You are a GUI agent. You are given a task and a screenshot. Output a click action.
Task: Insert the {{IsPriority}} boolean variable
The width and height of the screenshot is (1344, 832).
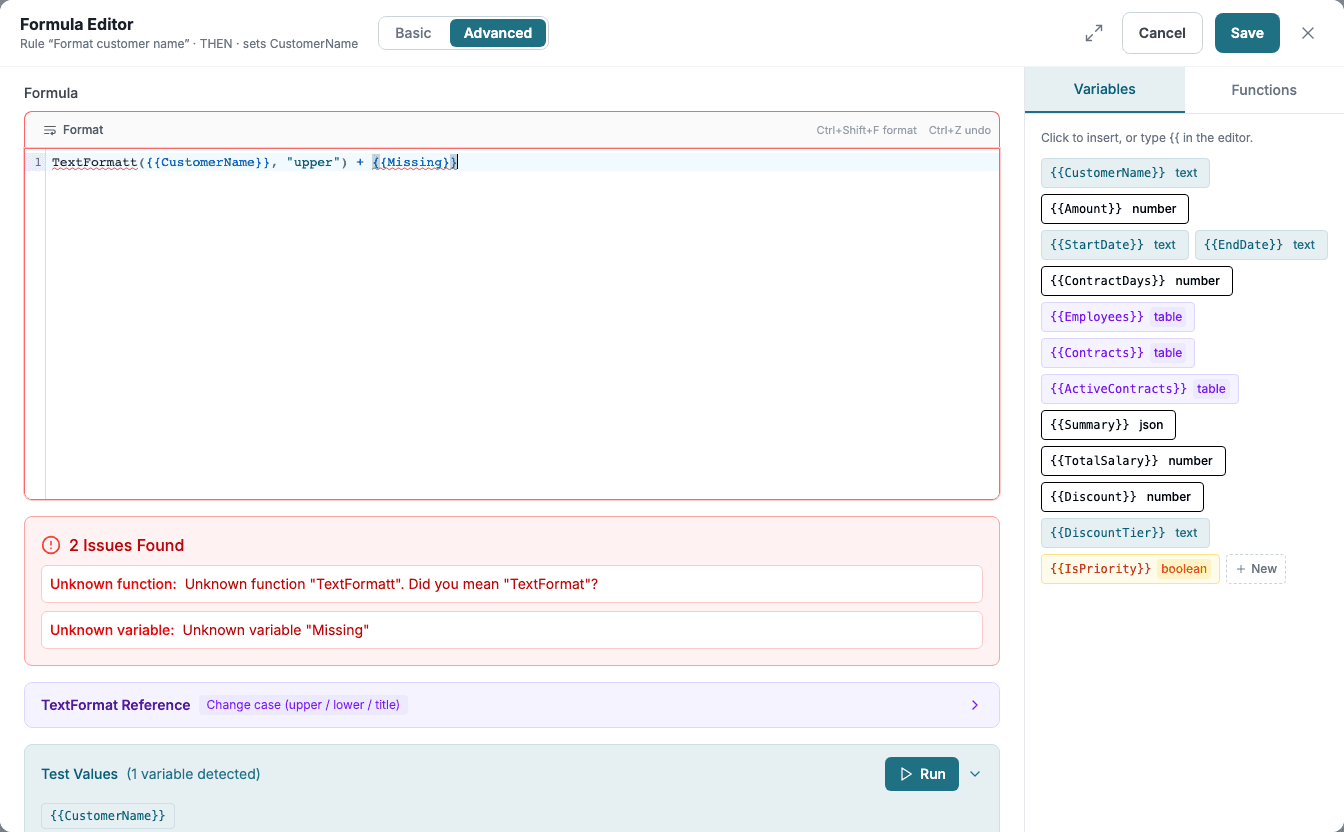[x=1130, y=569]
